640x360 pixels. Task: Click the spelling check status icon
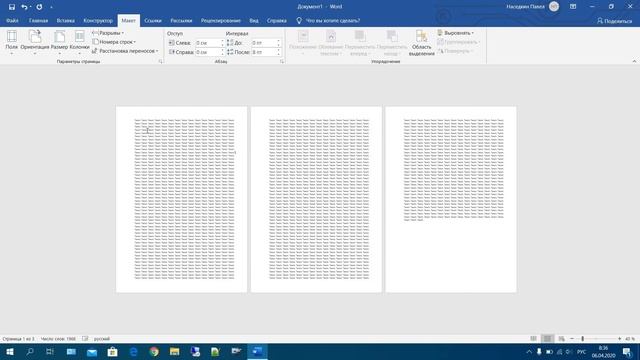[85, 339]
